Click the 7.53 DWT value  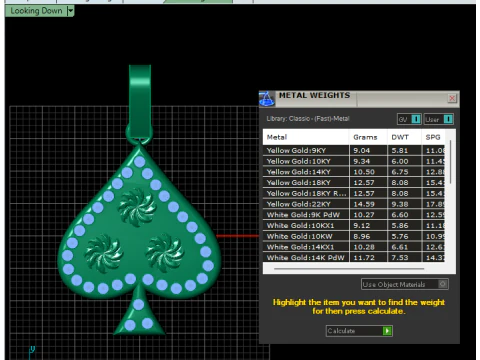[x=400, y=258]
